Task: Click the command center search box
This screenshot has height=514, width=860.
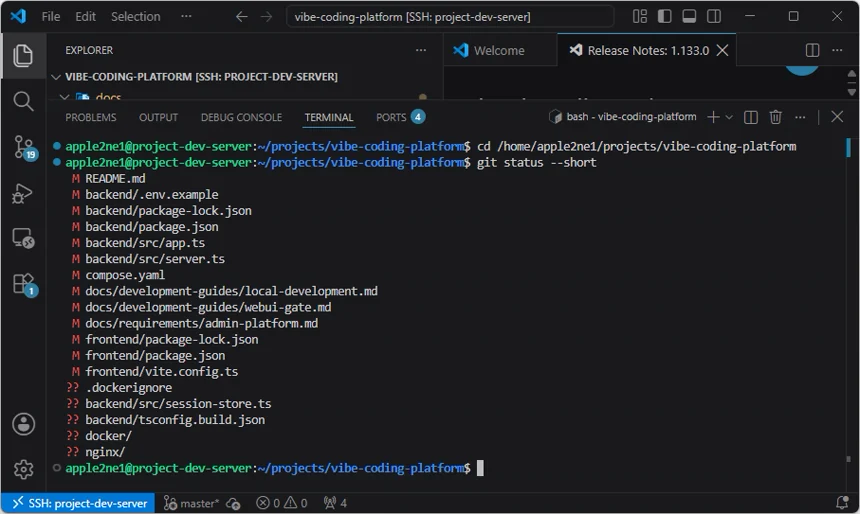Action: coord(450,16)
